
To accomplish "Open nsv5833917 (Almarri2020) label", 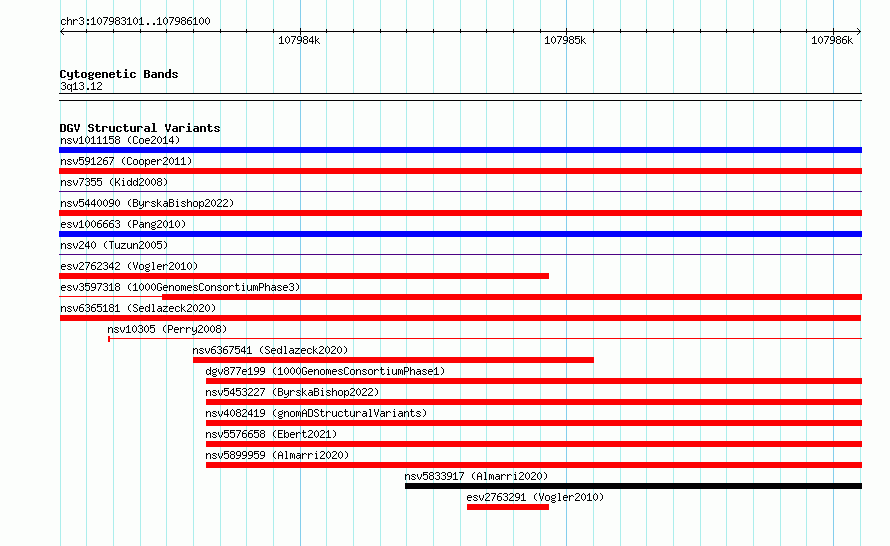I will (476, 476).
